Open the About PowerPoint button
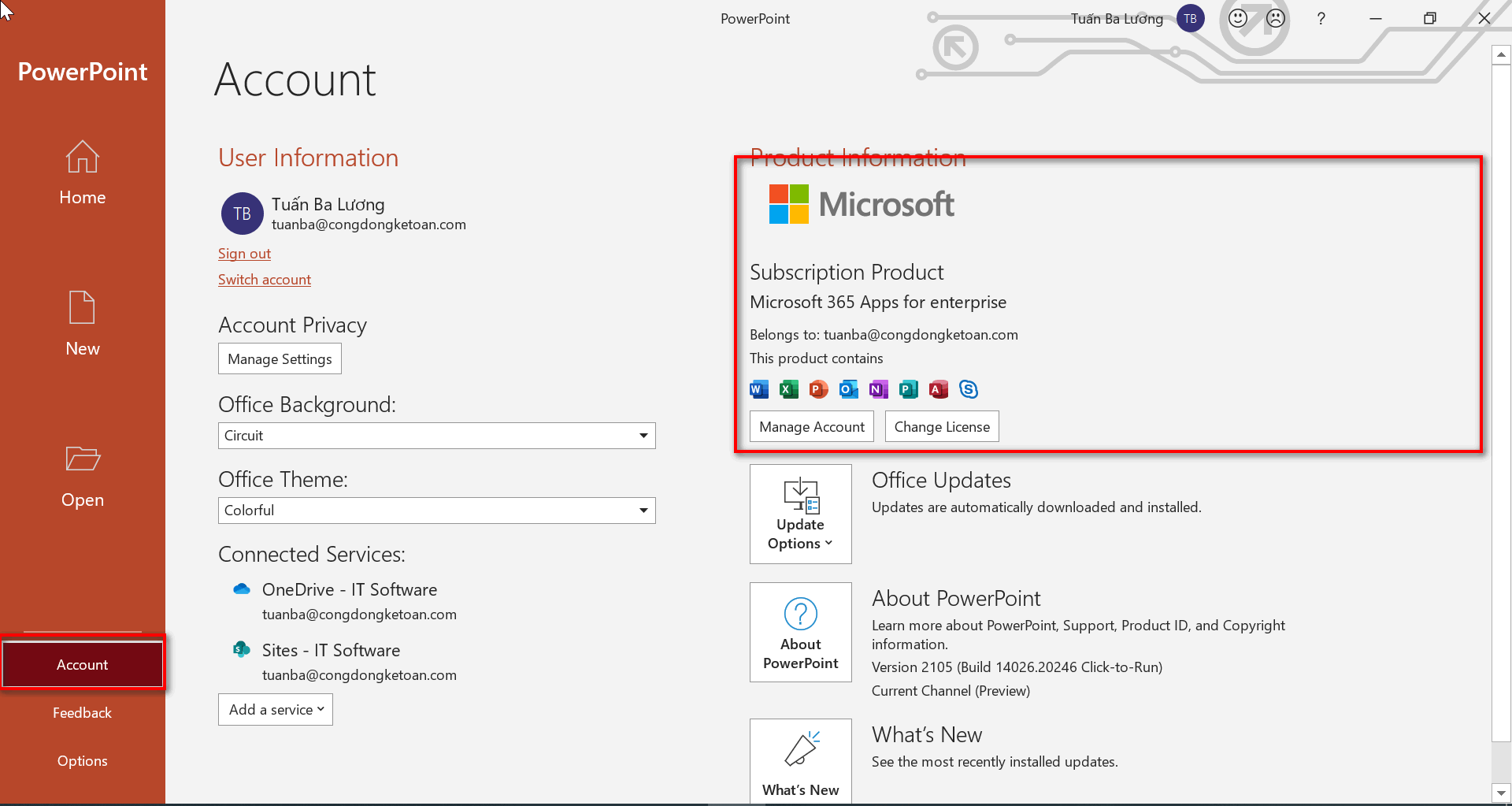1512x806 pixels. pos(801,632)
